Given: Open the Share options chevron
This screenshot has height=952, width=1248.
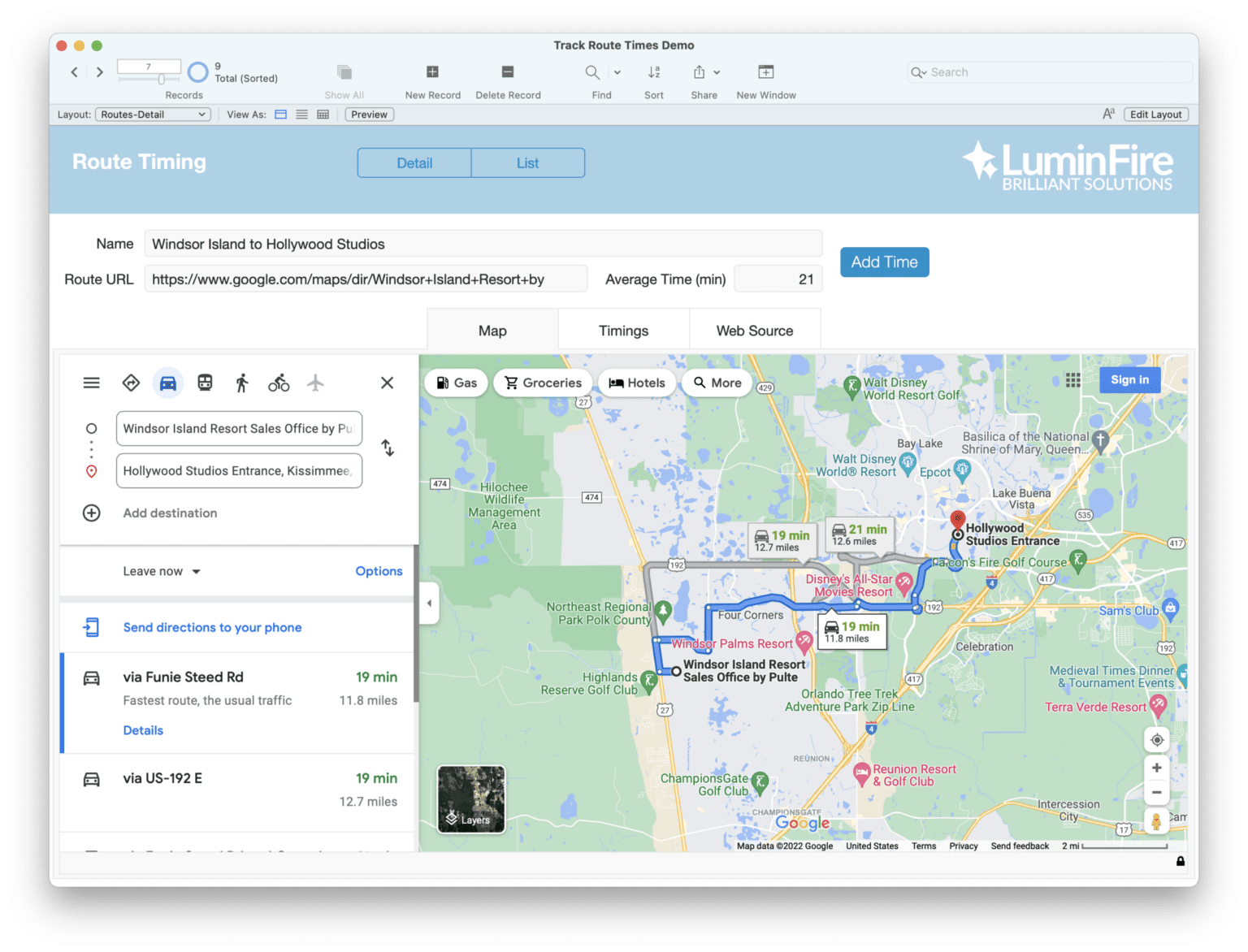Looking at the screenshot, I should 718,72.
